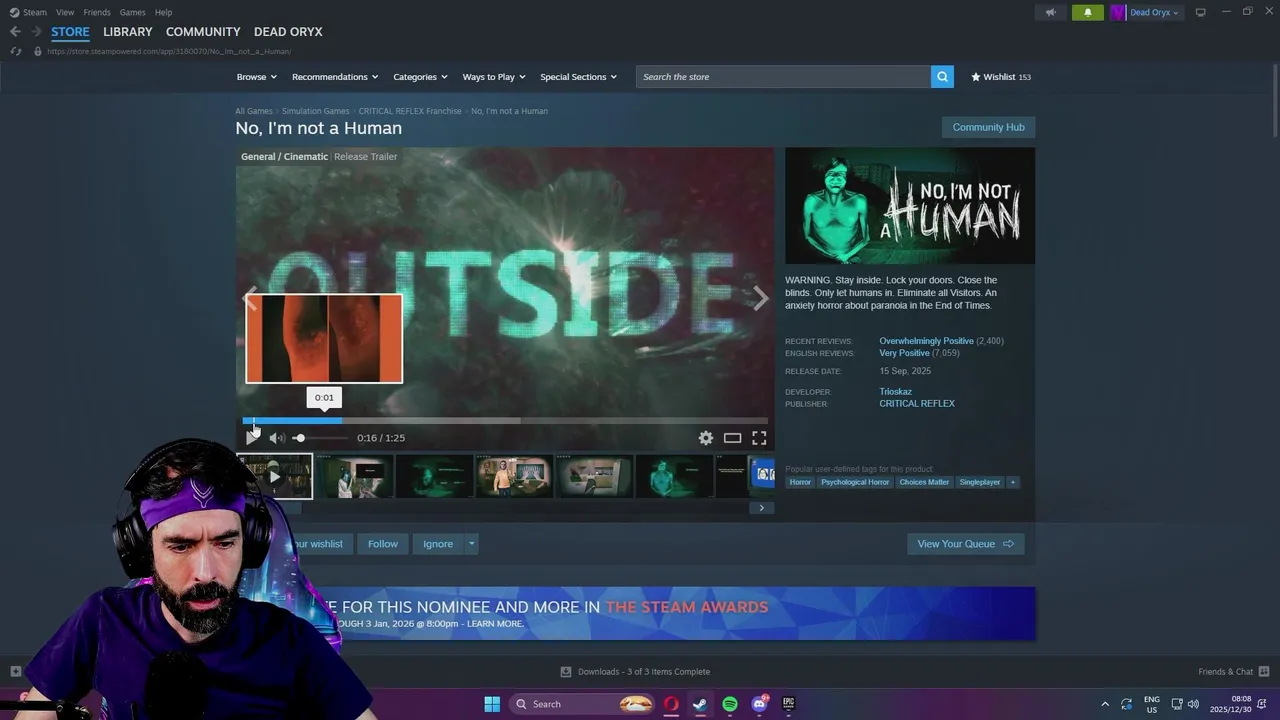Screen dimensions: 1280x720
Task: Open Friends & Chat icon
Action: 1263,671
